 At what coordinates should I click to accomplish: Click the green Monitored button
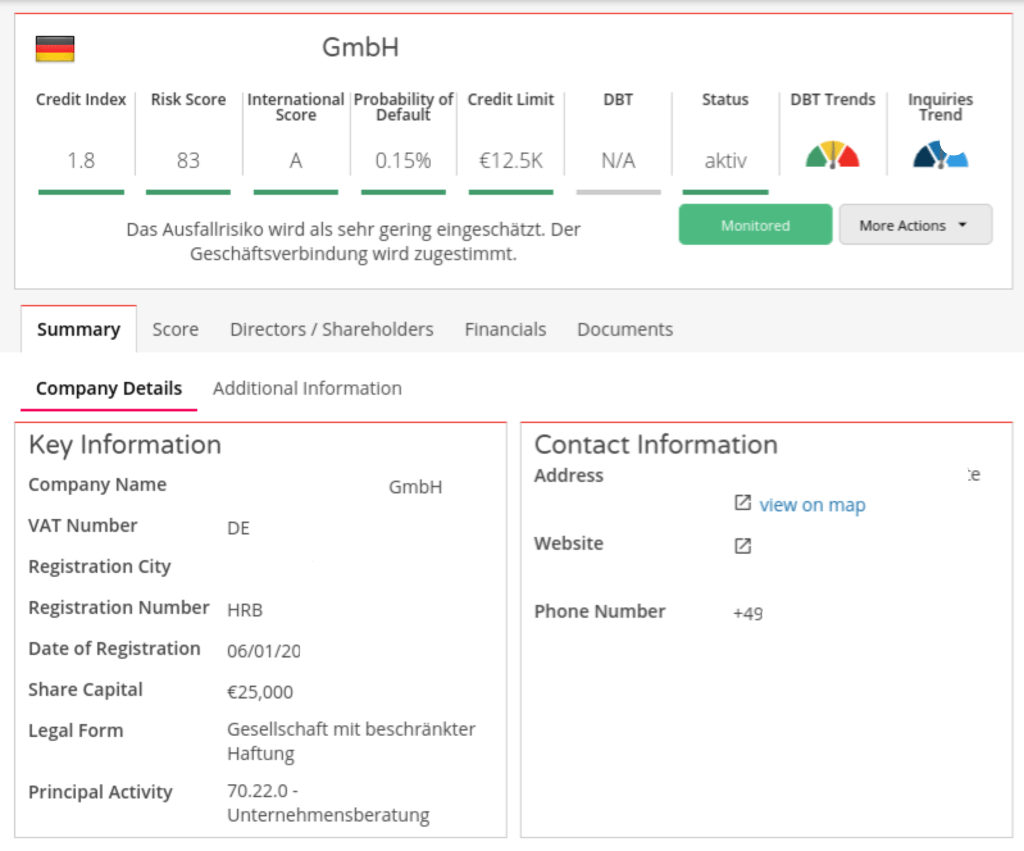755,225
